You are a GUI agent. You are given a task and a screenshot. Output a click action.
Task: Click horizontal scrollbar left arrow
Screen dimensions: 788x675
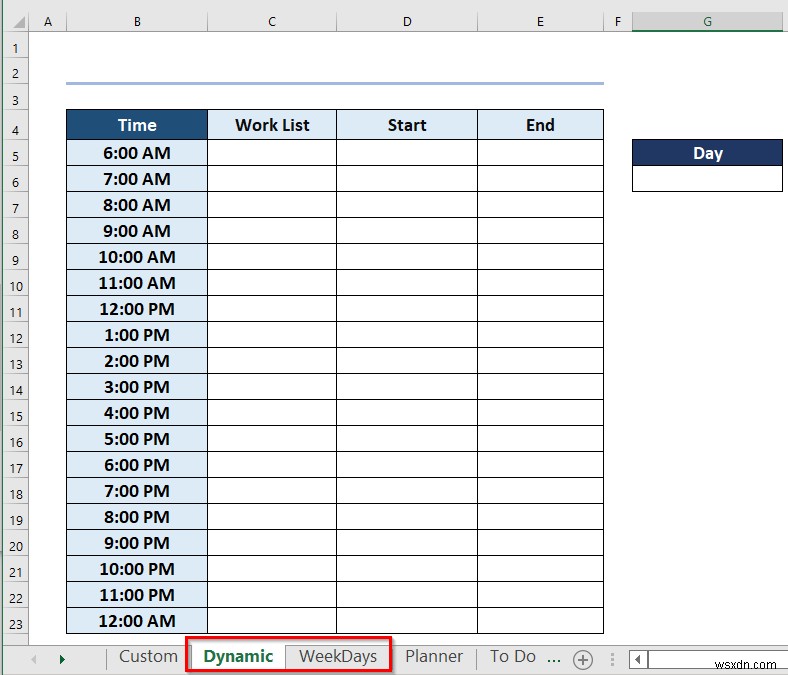coord(637,659)
